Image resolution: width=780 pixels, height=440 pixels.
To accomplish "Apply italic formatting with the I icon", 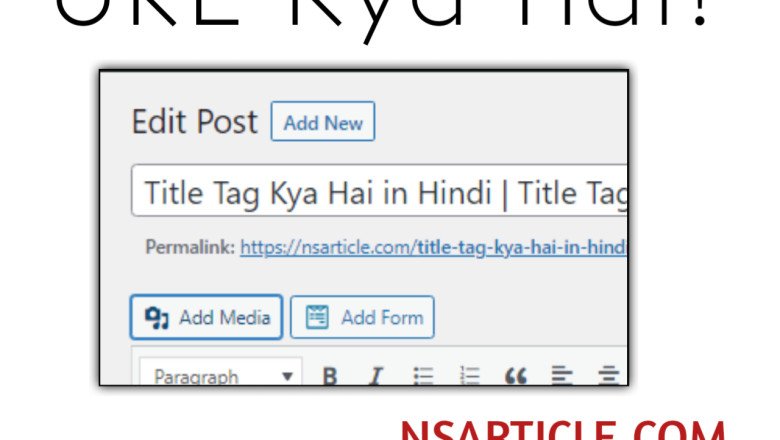I will [376, 377].
